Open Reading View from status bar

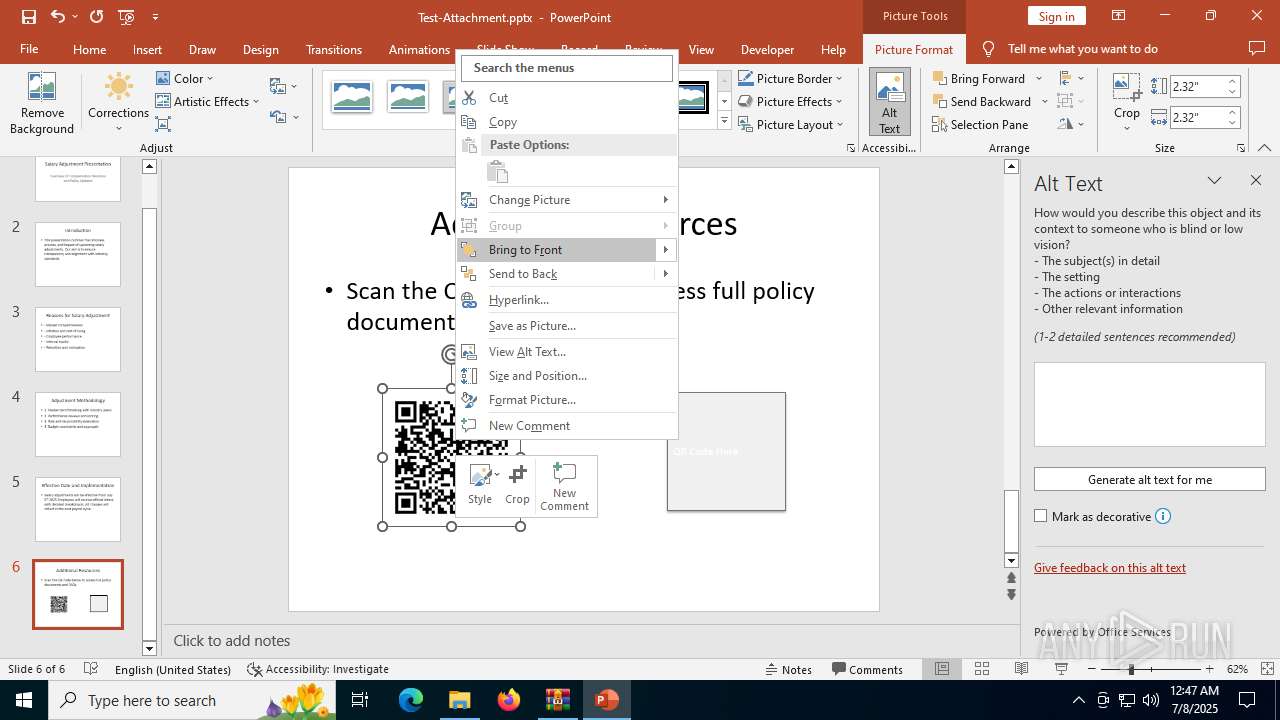(x=1021, y=669)
